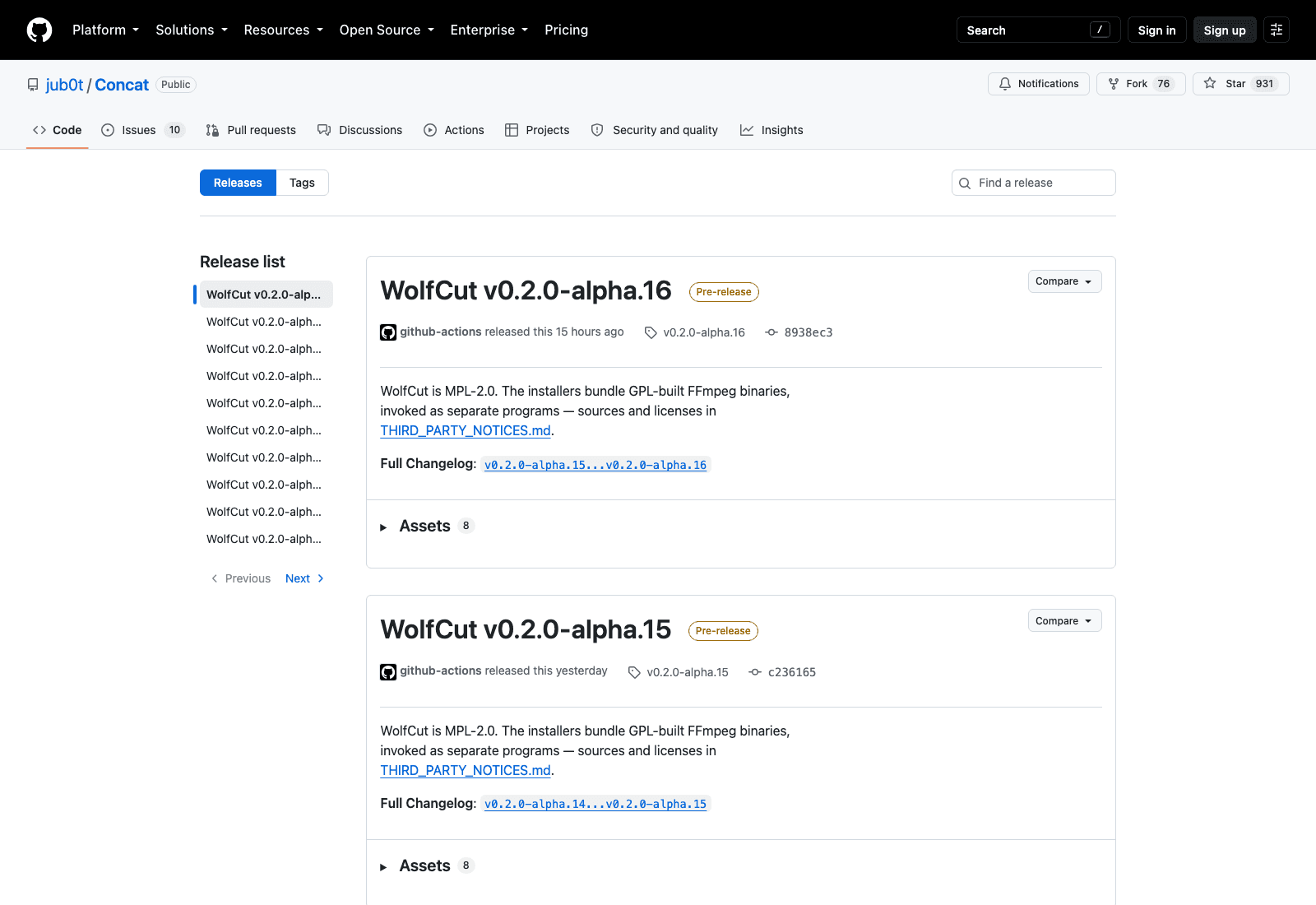Star the Concat repository
The image size is (1316, 905).
1240,84
